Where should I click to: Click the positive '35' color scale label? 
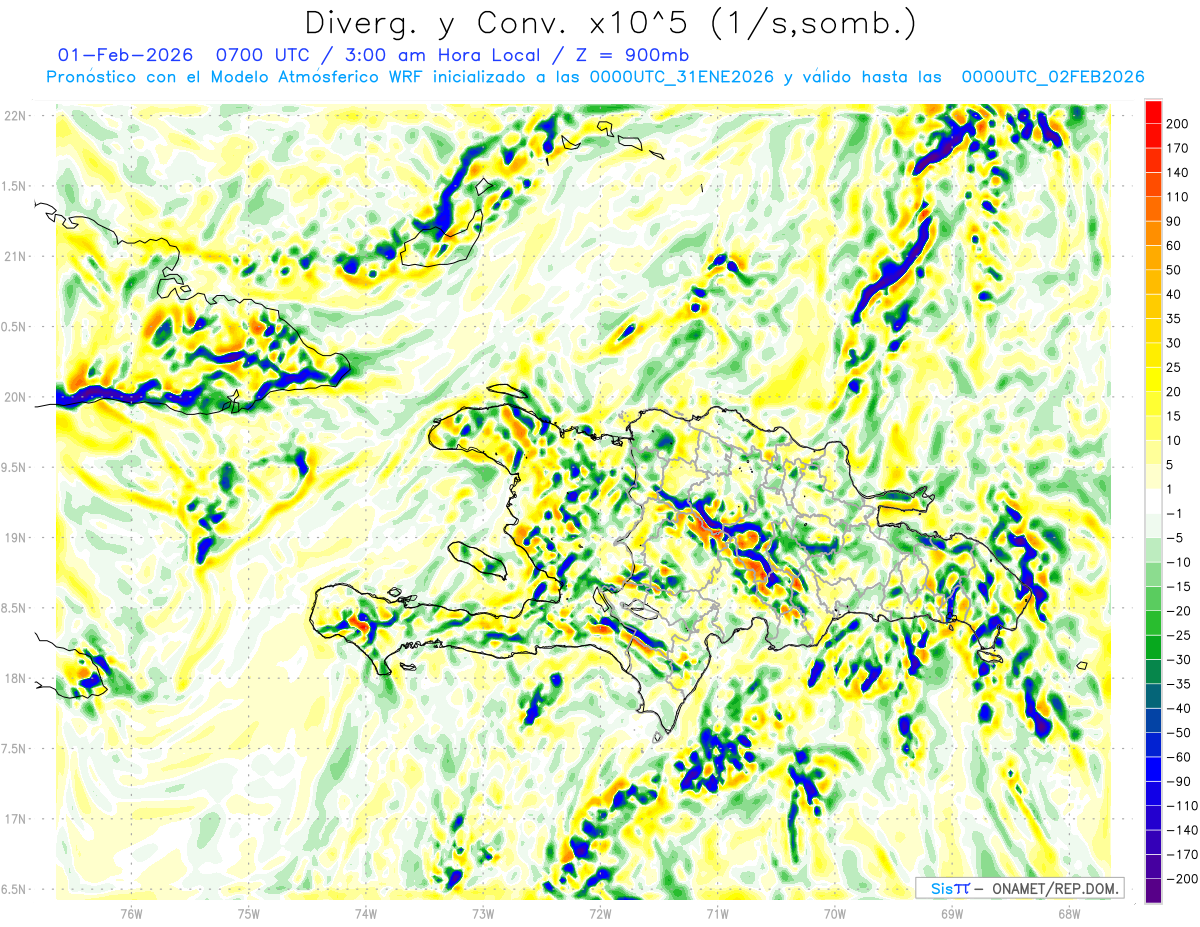[1176, 319]
